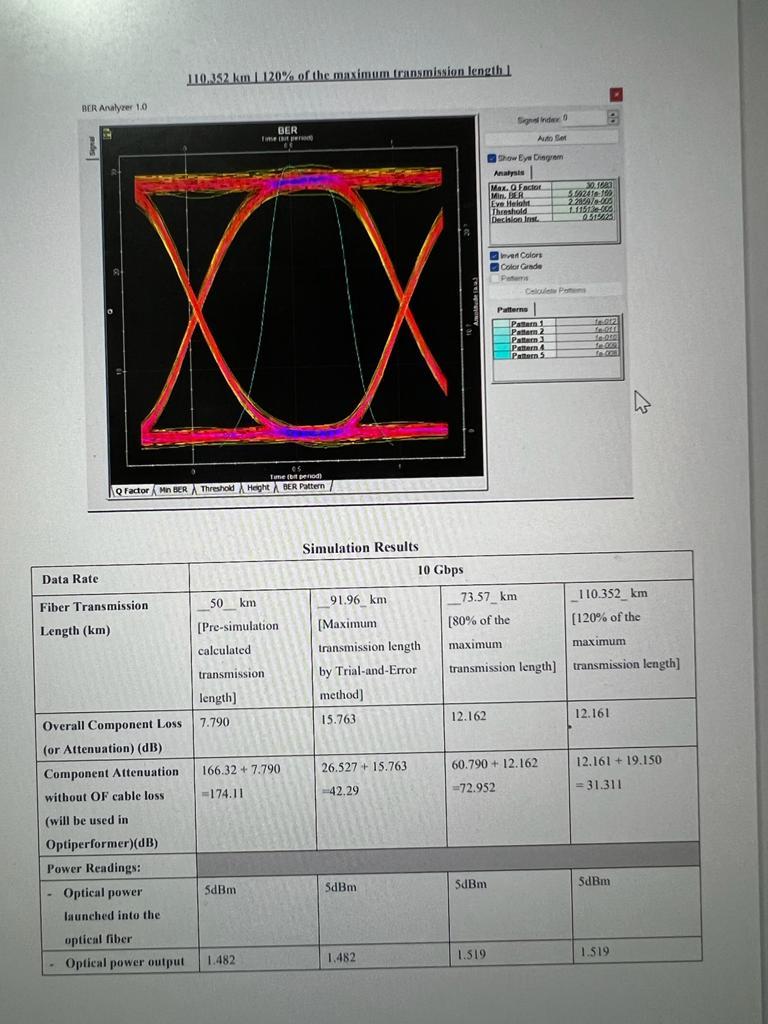Image resolution: width=768 pixels, height=1024 pixels.
Task: Select the Pattern 4 row label
Action: point(528,347)
